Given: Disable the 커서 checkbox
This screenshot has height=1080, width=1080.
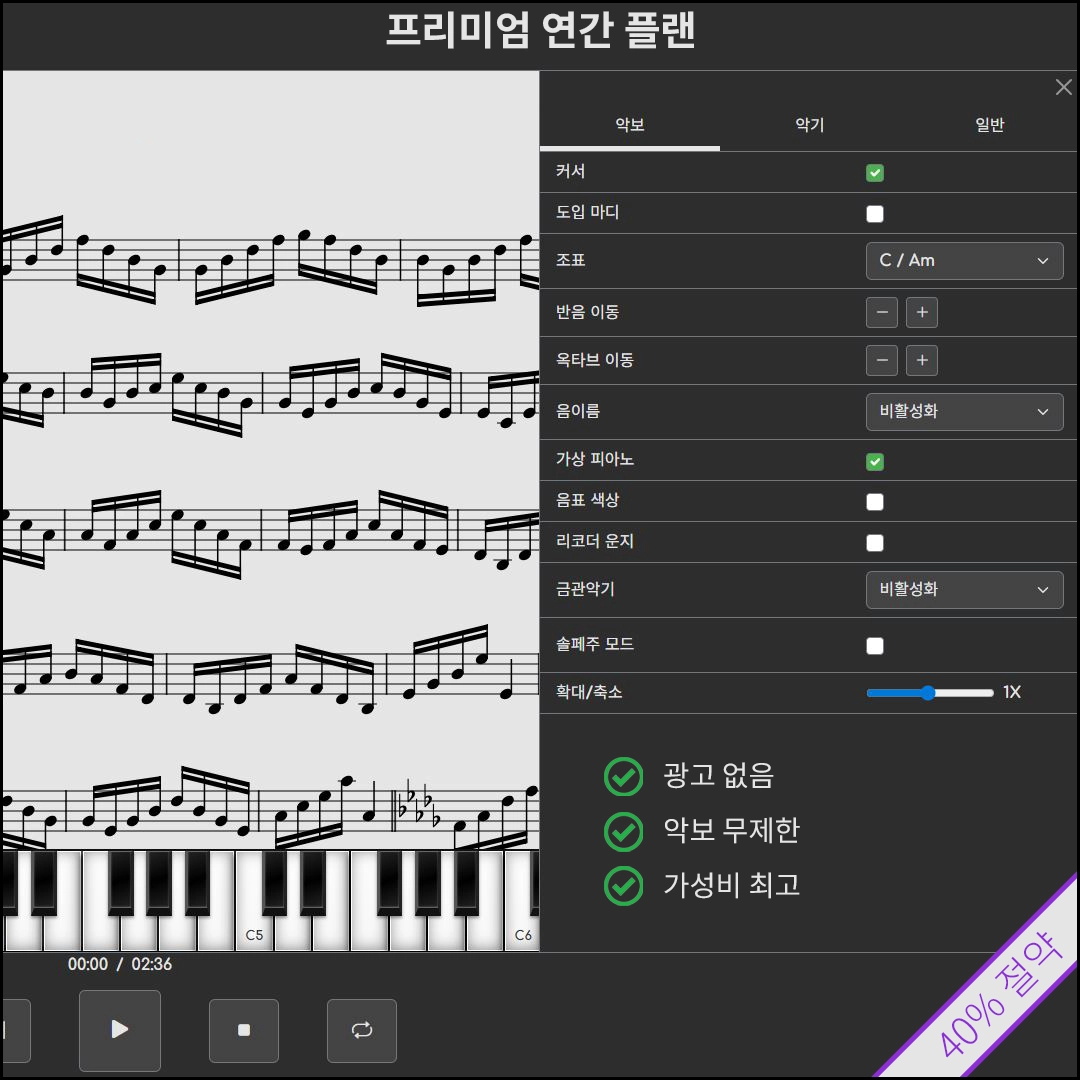Looking at the screenshot, I should (x=875, y=173).
